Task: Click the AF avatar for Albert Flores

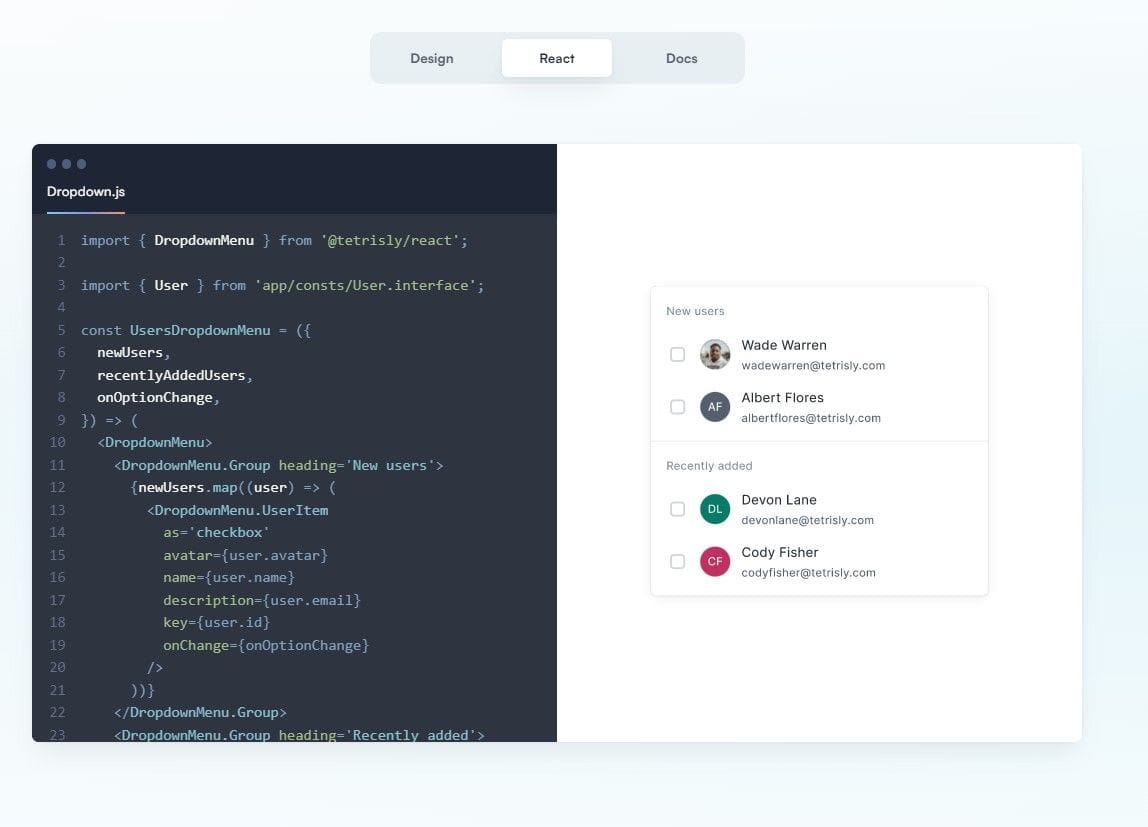Action: point(715,407)
